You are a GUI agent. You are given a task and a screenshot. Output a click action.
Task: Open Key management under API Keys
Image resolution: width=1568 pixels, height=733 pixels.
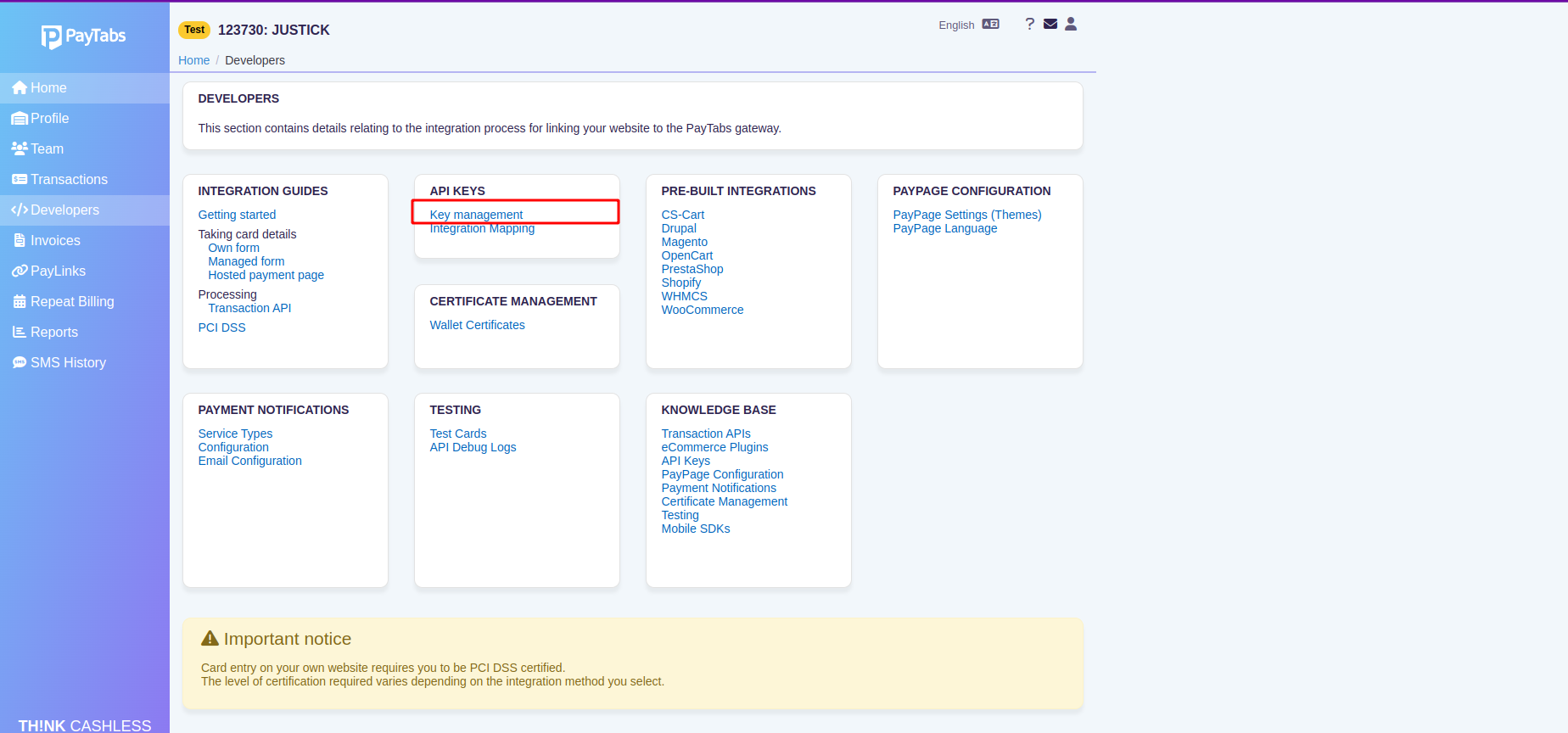(x=476, y=215)
